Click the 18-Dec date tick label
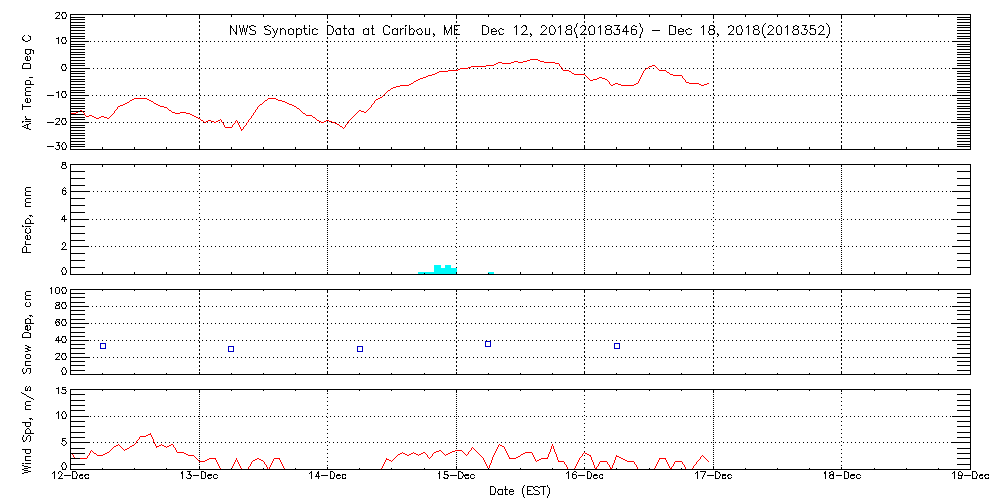Image resolution: width=1000 pixels, height=500 pixels. 841,477
